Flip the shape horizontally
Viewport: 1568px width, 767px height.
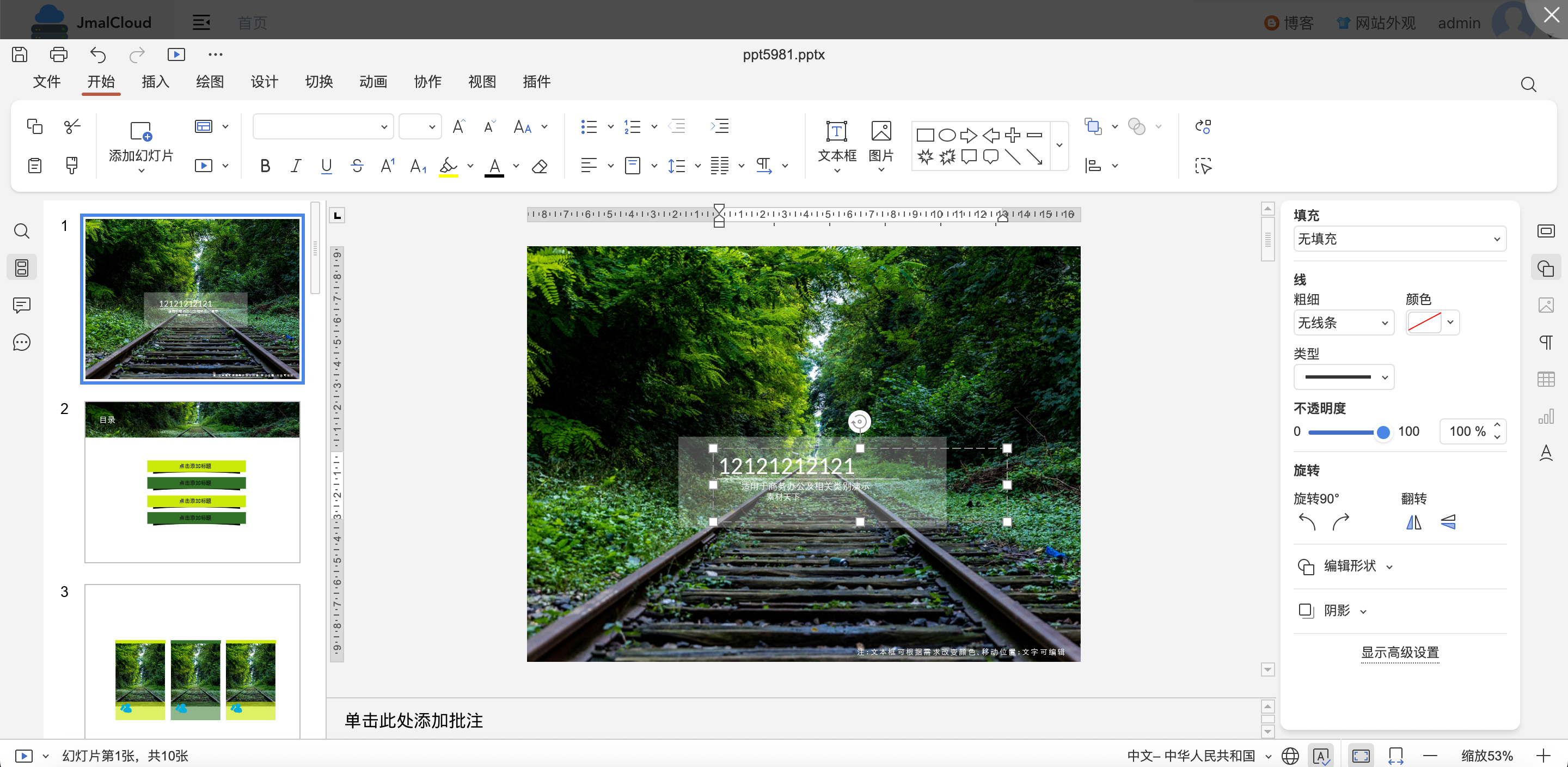[1413, 522]
